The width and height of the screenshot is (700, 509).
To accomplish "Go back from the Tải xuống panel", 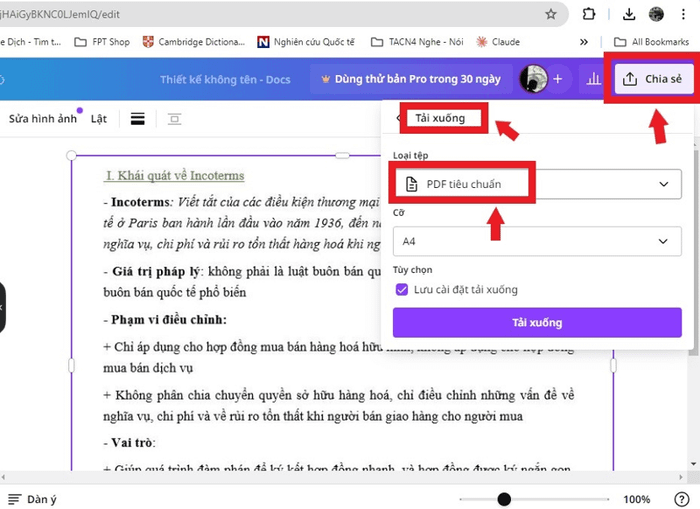I will click(x=398, y=118).
